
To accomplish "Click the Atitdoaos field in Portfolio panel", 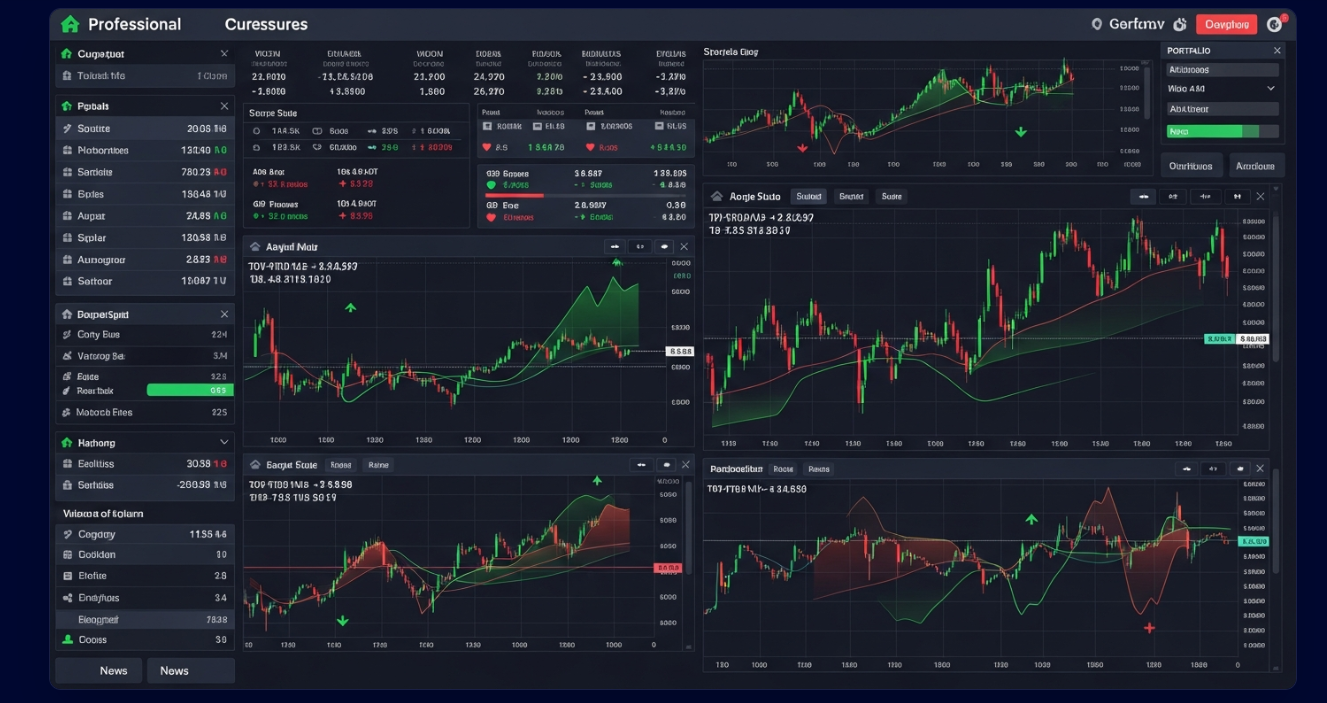I will (x=1222, y=70).
